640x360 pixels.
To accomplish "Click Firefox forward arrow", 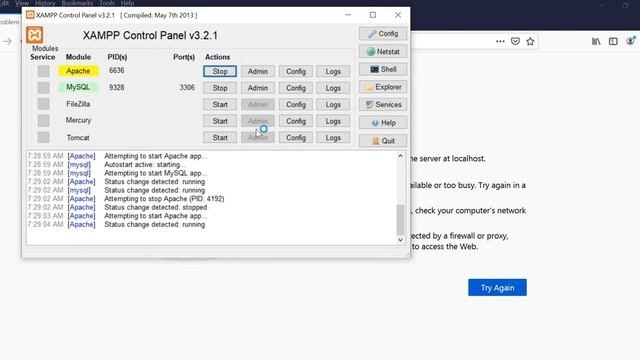I will [x=7, y=41].
